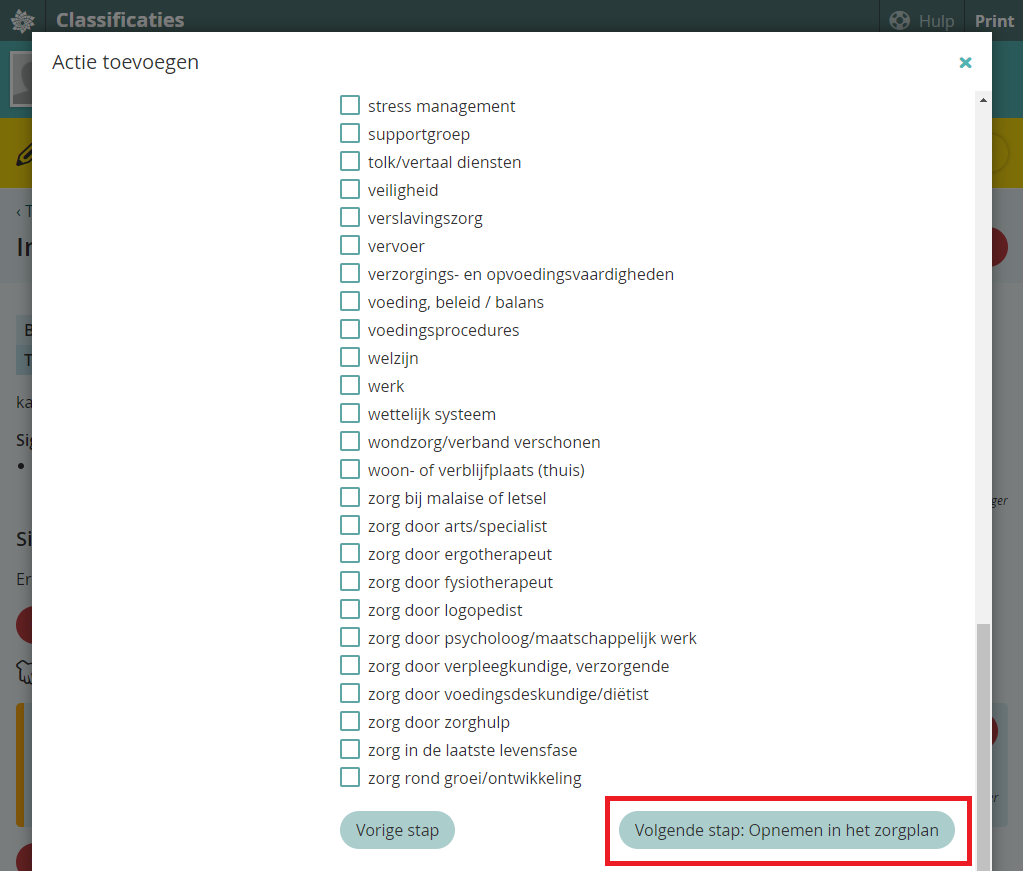Enable the supportgroep checkbox
The image size is (1023, 871).
pos(350,134)
